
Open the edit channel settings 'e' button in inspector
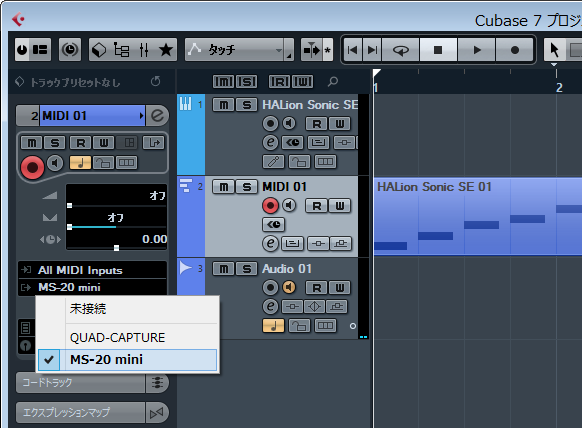pos(157,116)
